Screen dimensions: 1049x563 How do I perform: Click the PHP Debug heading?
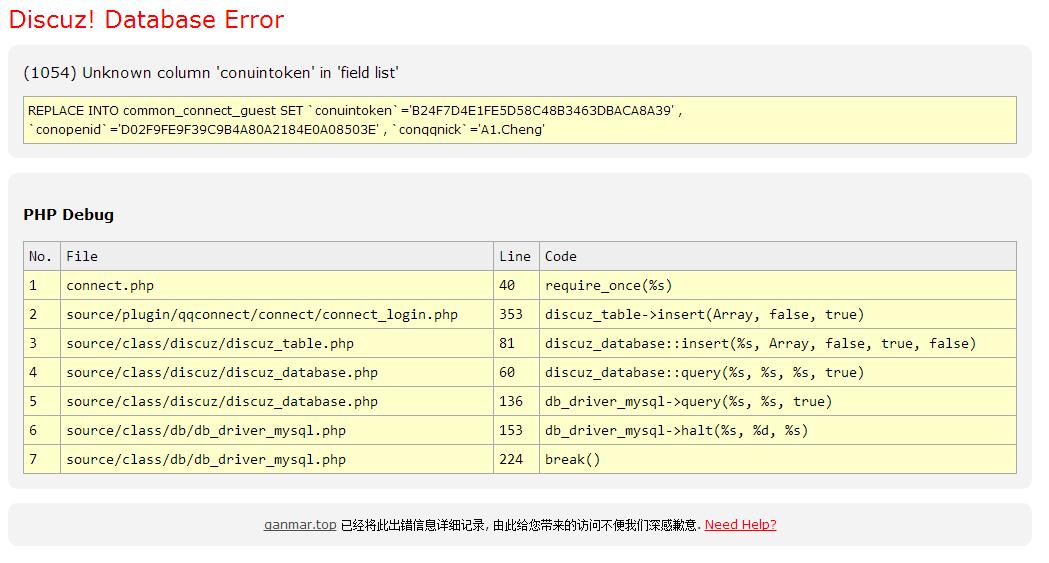(x=68, y=215)
